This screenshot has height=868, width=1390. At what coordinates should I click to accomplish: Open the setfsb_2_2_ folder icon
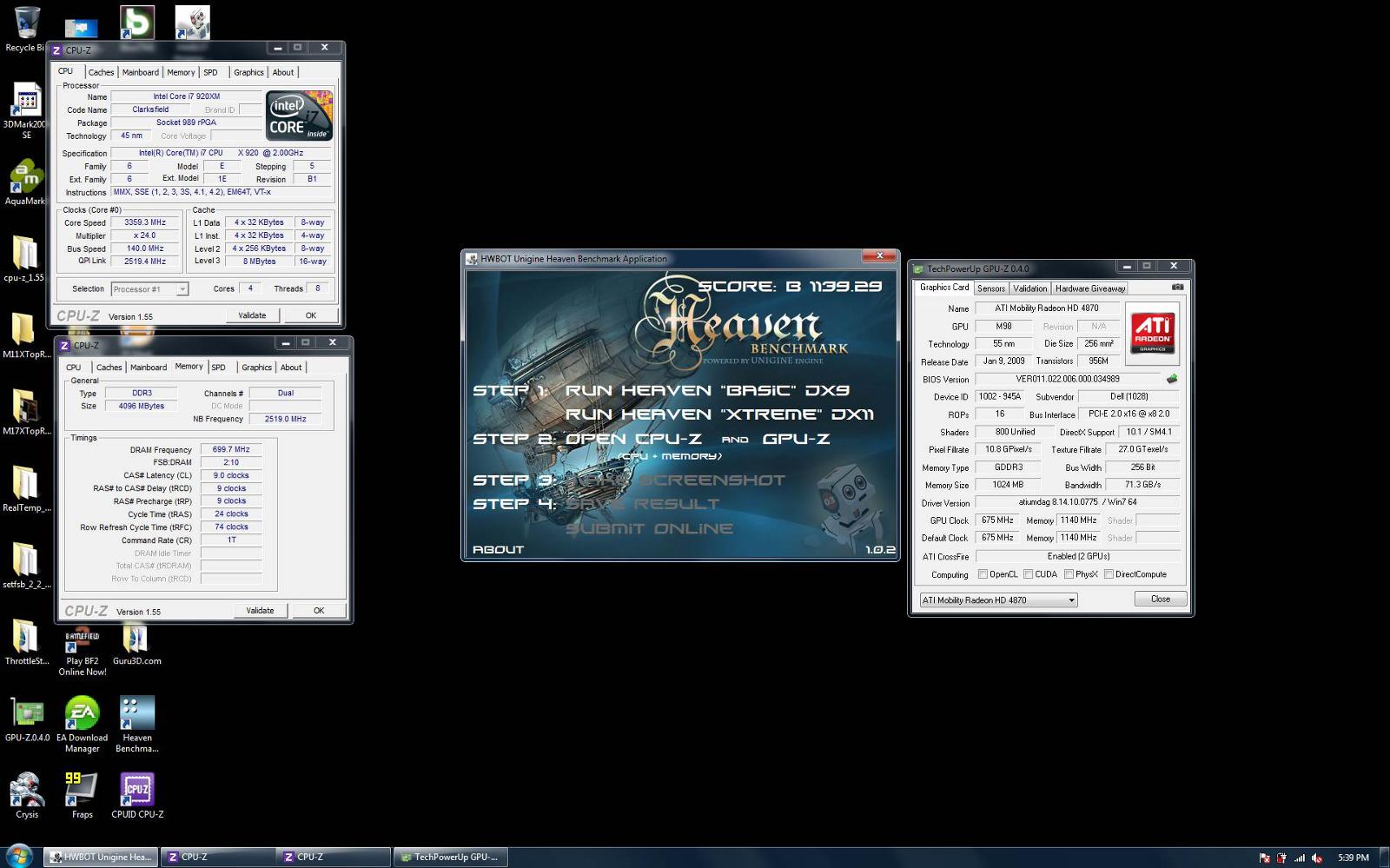point(26,564)
